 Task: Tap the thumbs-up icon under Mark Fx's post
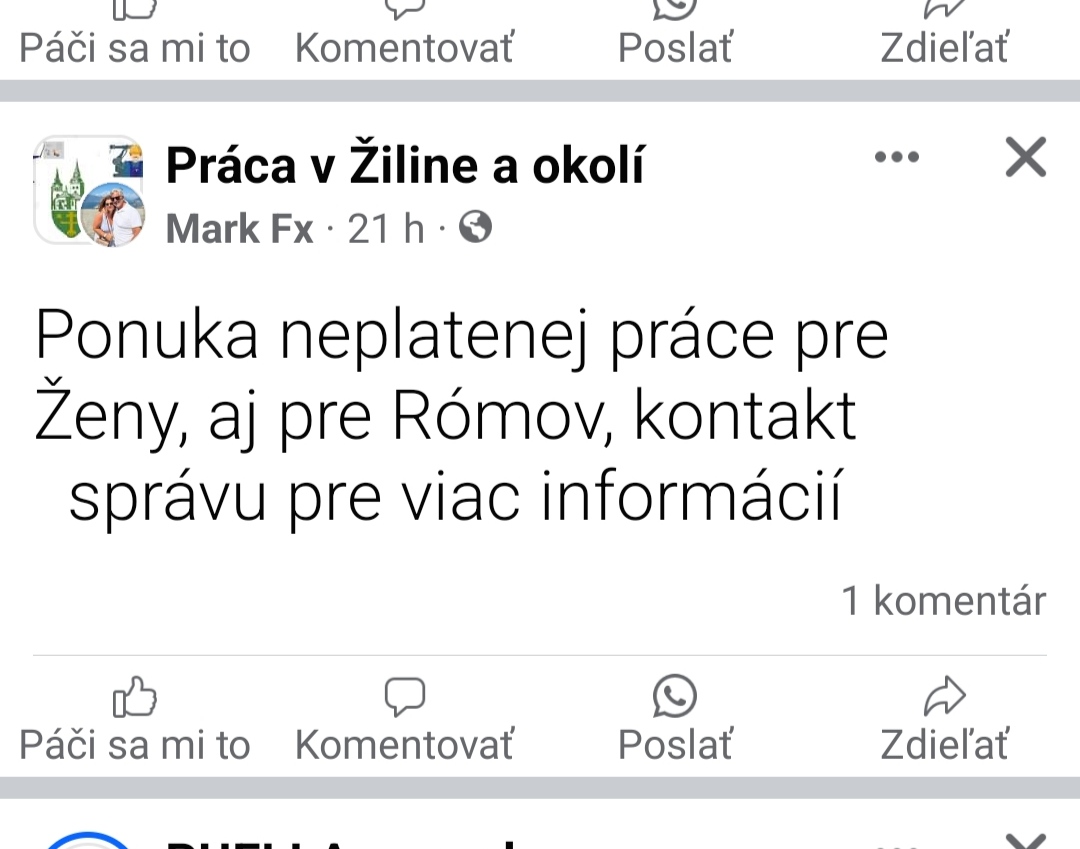[135, 697]
